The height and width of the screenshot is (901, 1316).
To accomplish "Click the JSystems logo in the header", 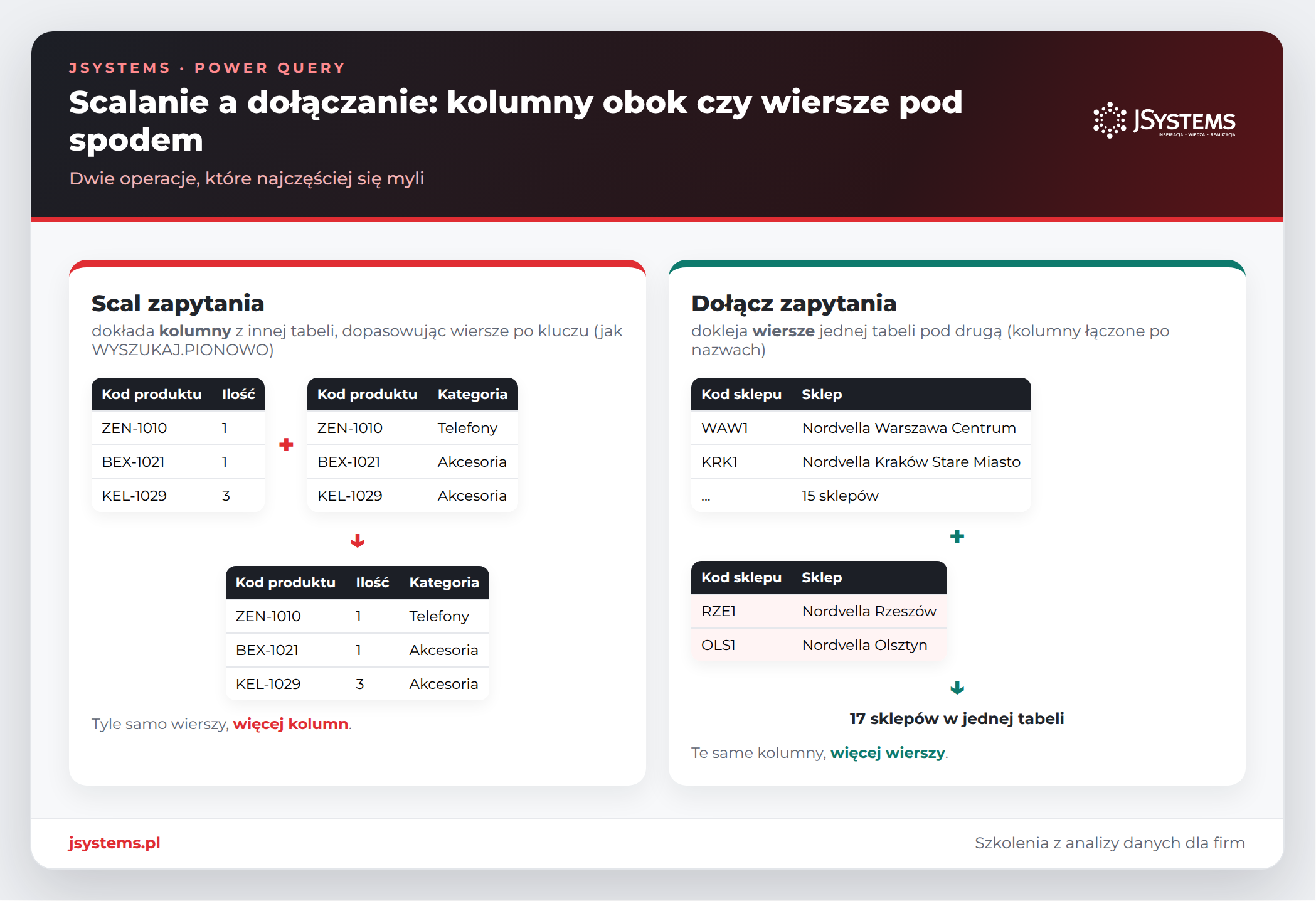I will click(1164, 120).
